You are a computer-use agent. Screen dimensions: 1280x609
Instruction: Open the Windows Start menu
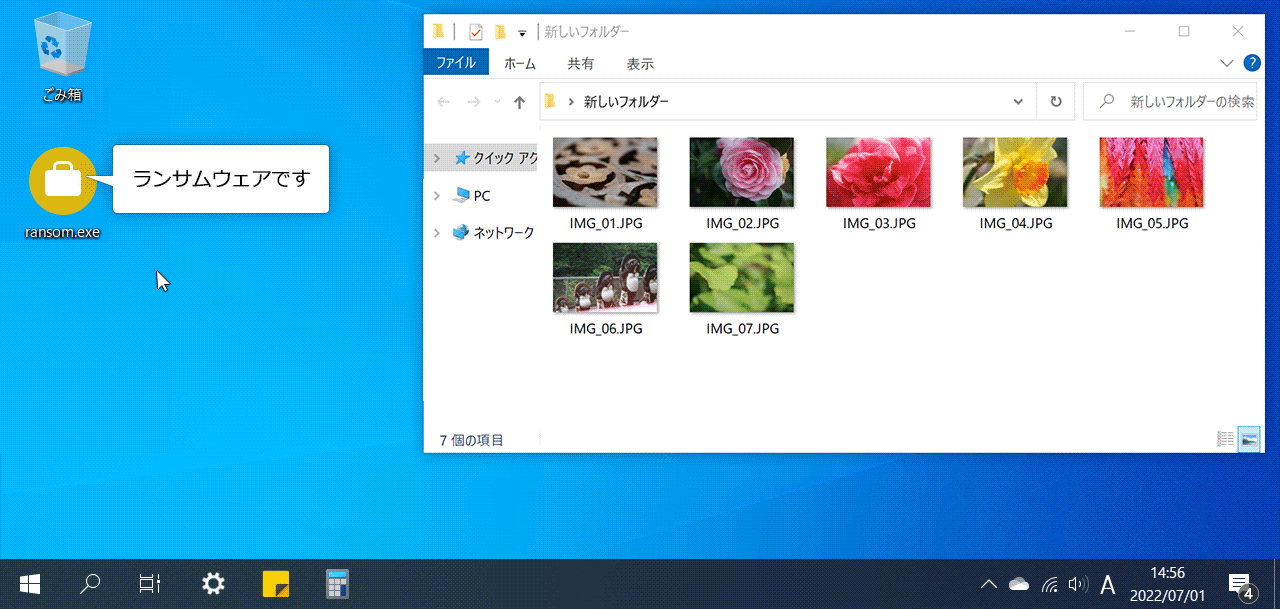(30, 584)
